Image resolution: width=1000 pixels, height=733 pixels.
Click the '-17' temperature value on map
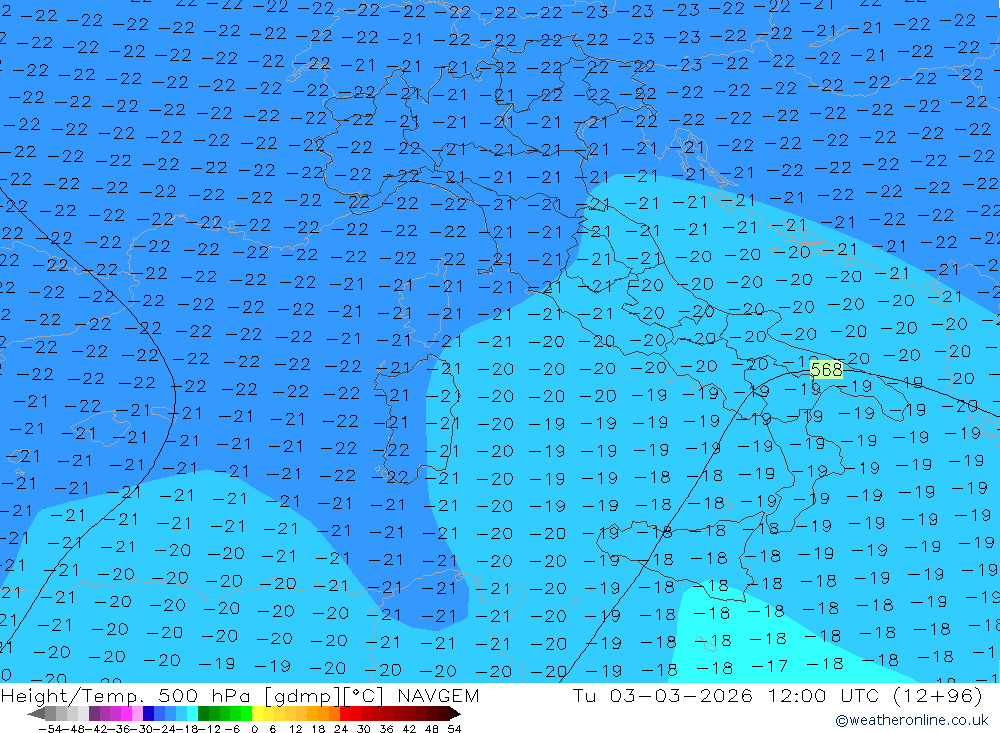click(769, 667)
